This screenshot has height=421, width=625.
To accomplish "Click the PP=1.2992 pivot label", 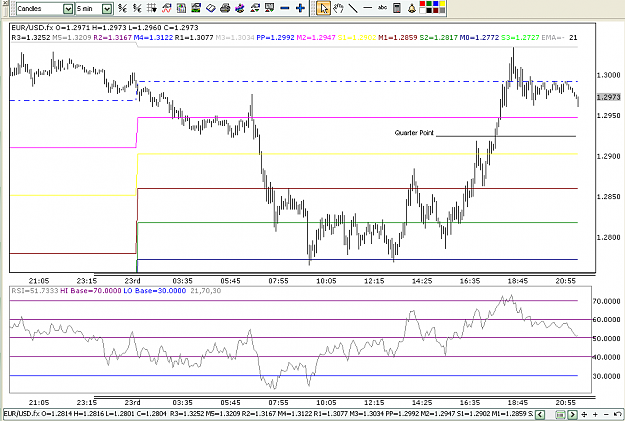I will 275,37.
